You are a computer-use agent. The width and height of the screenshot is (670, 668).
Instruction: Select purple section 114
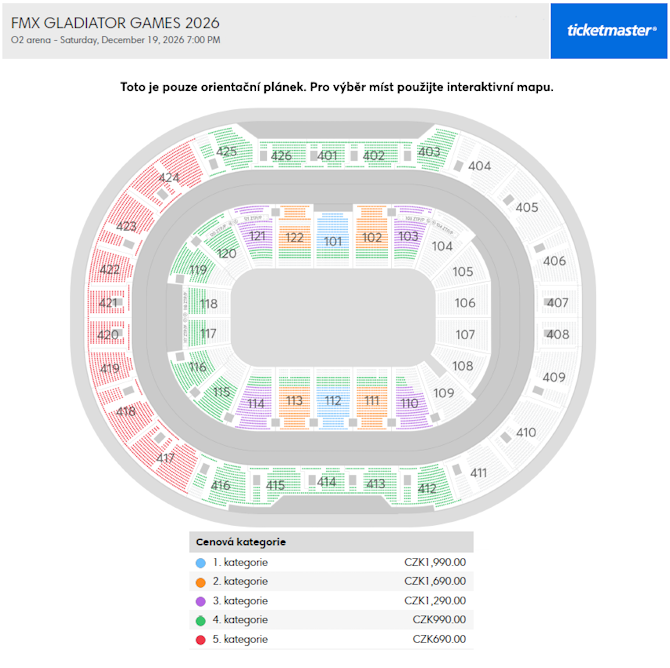(256, 404)
